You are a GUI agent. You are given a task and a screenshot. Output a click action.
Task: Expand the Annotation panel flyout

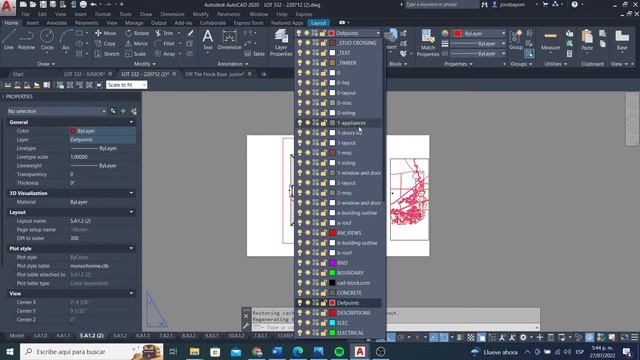point(233,64)
